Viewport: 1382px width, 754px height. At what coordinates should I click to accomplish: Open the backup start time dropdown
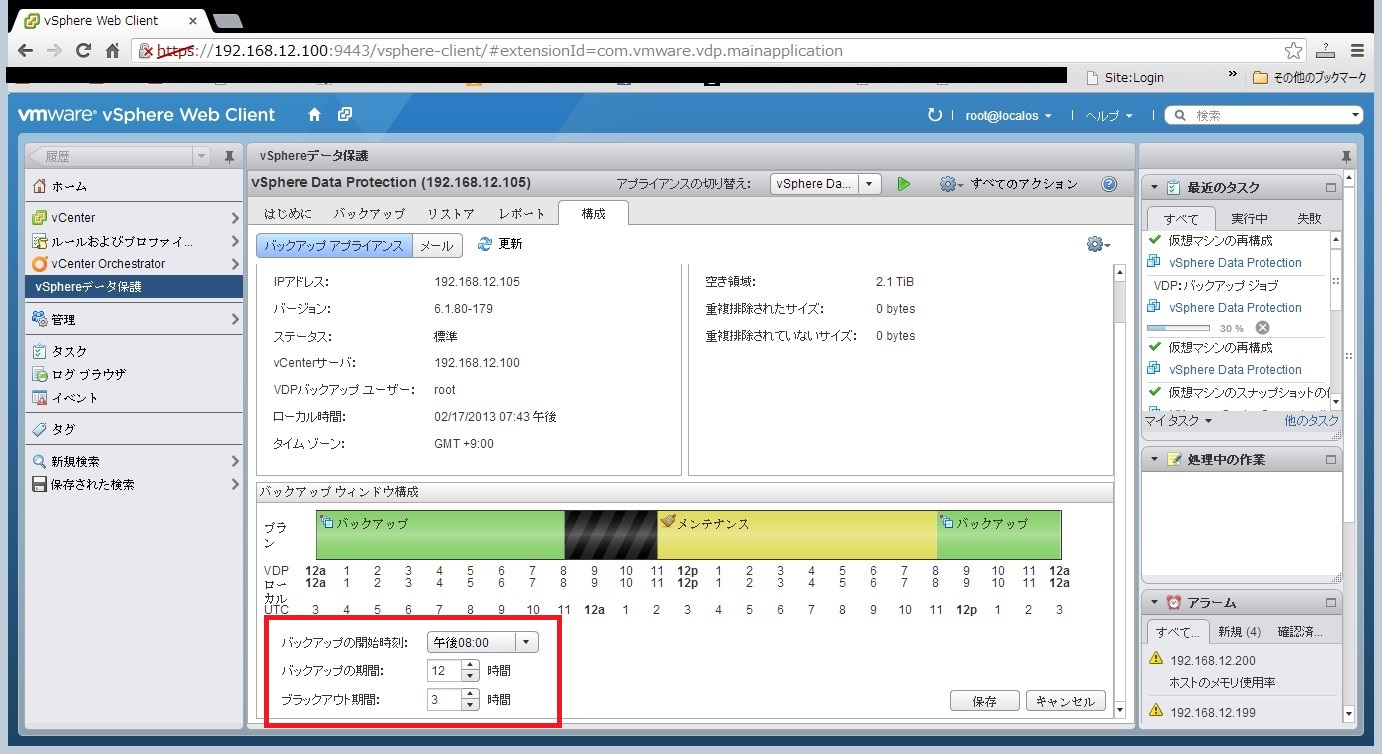coord(483,642)
